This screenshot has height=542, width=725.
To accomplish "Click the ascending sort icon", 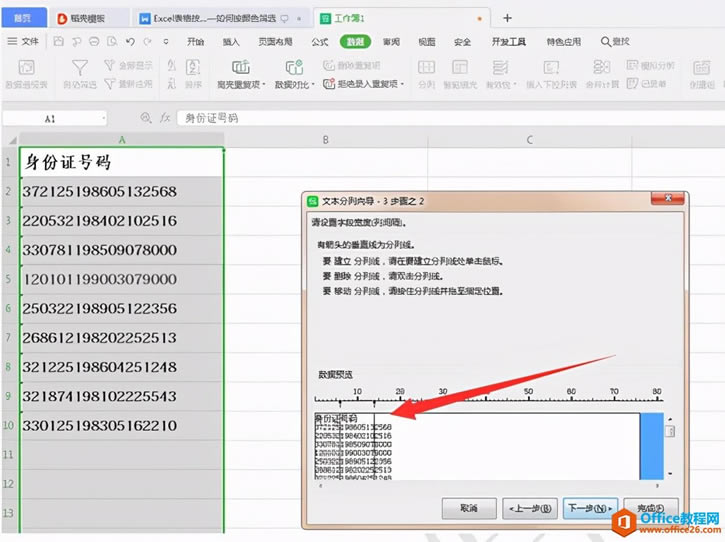I will 171,65.
